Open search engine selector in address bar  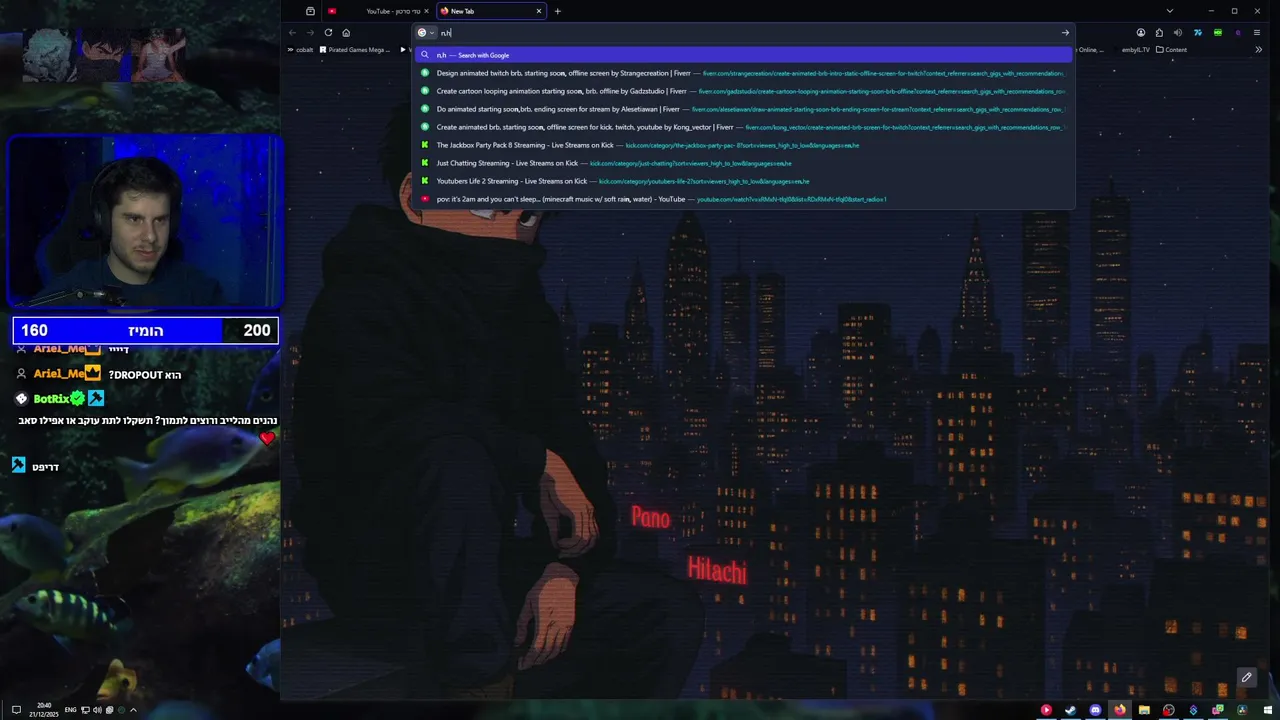(x=426, y=33)
